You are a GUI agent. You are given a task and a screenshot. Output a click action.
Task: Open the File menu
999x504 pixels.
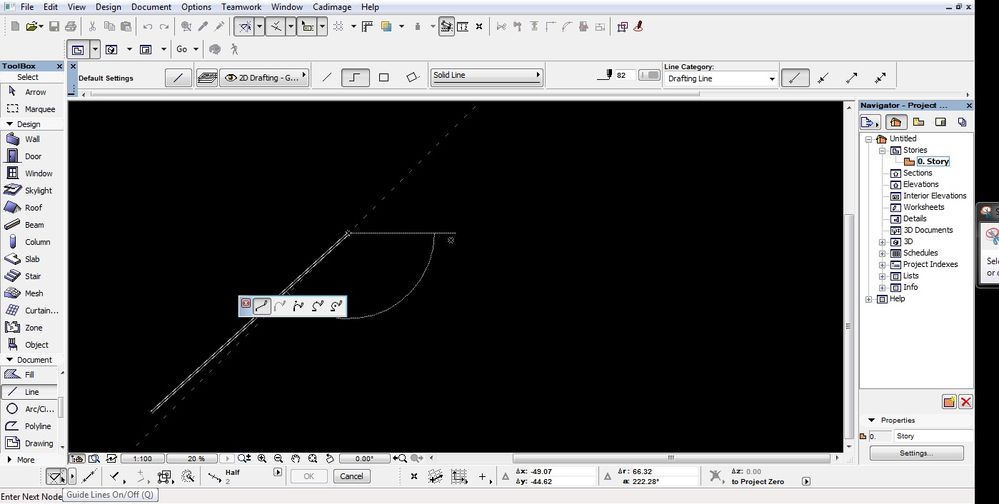tap(27, 7)
